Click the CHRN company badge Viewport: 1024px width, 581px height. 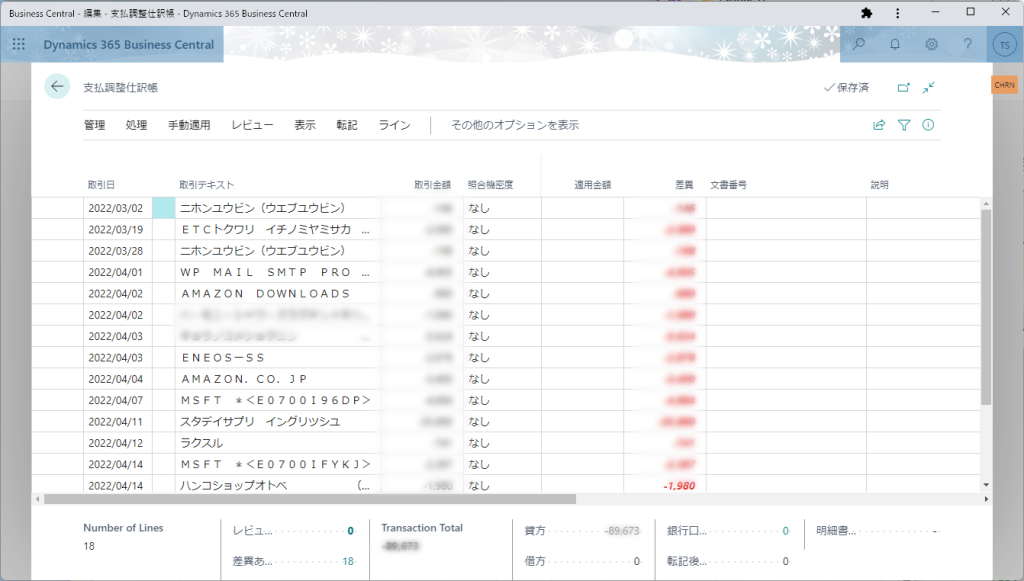[x=1004, y=85]
